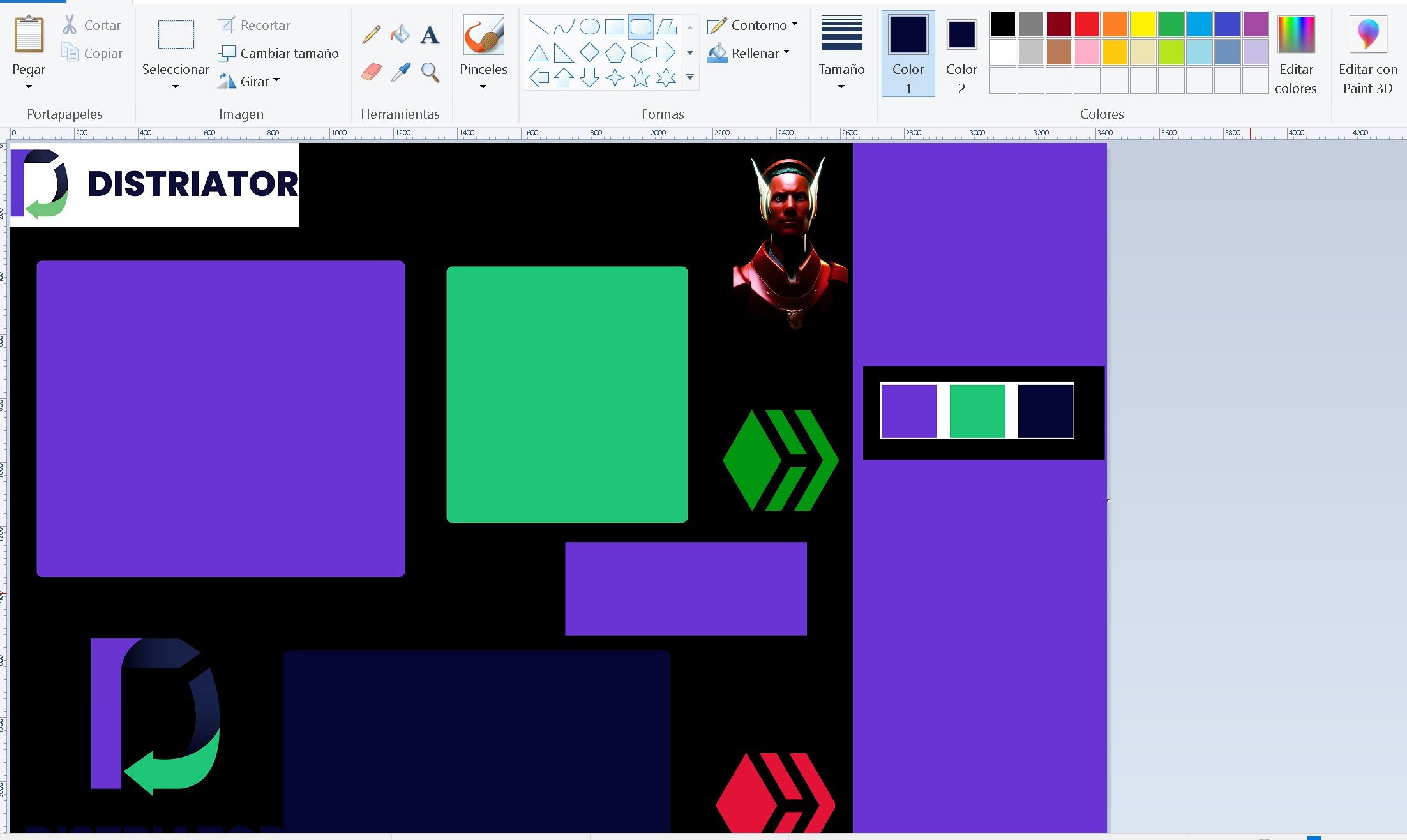
Task: Choose the Five-point star shape
Action: (x=640, y=78)
